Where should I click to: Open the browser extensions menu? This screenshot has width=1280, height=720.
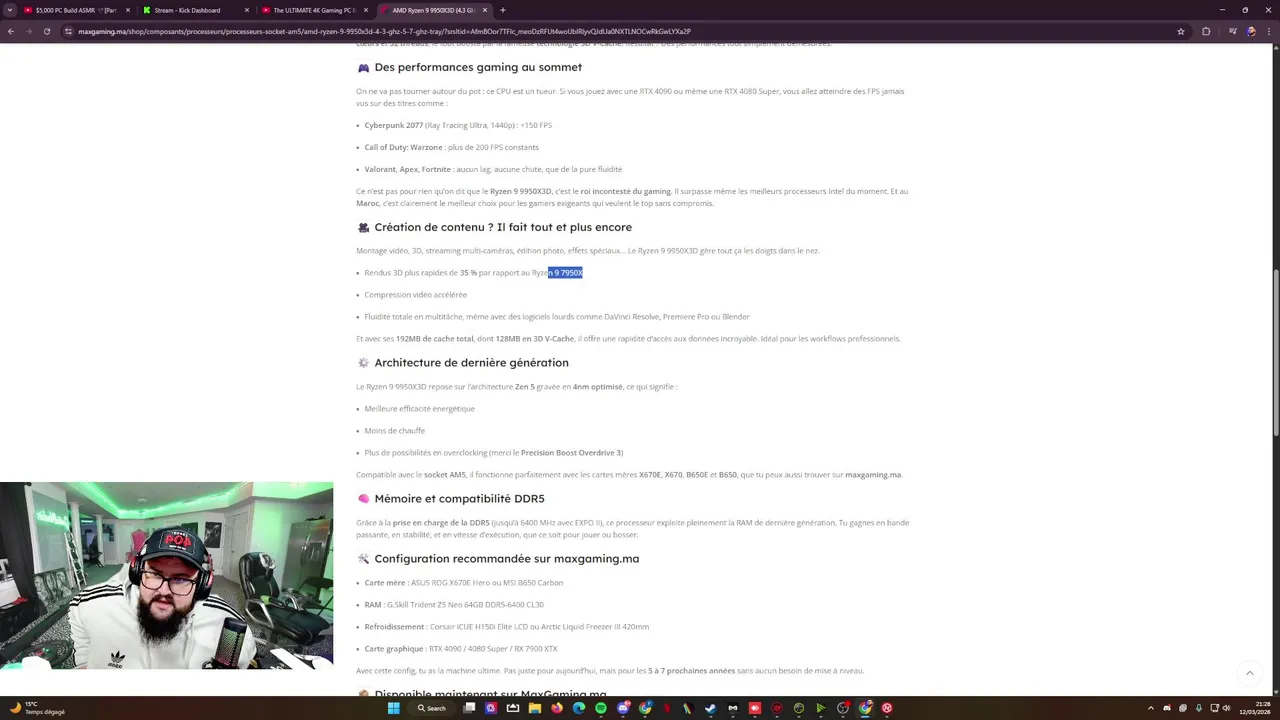tap(1205, 31)
